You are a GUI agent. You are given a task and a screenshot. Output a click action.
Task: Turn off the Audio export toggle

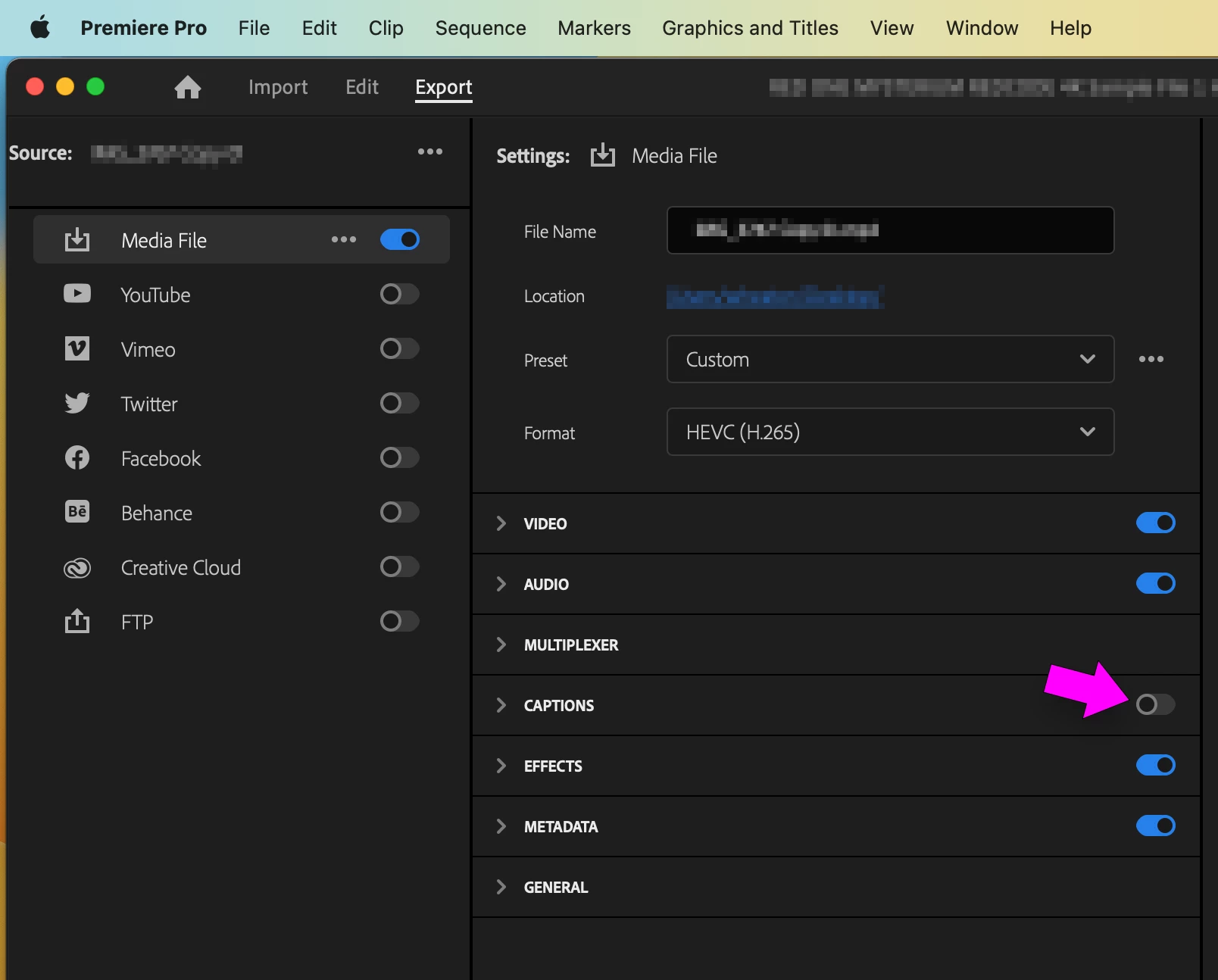tap(1156, 583)
